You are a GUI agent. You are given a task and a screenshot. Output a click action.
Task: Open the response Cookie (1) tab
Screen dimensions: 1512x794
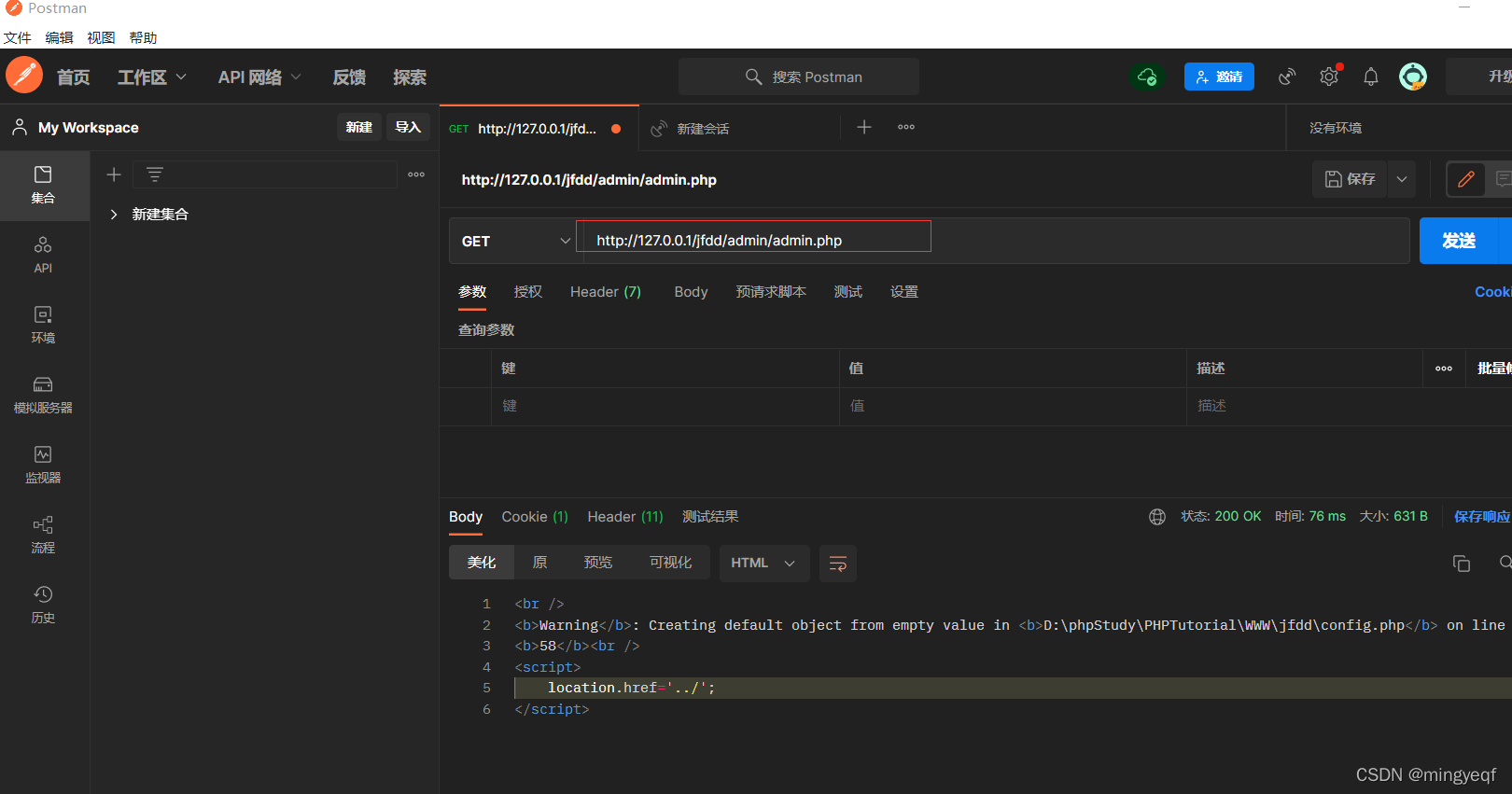pos(535,517)
